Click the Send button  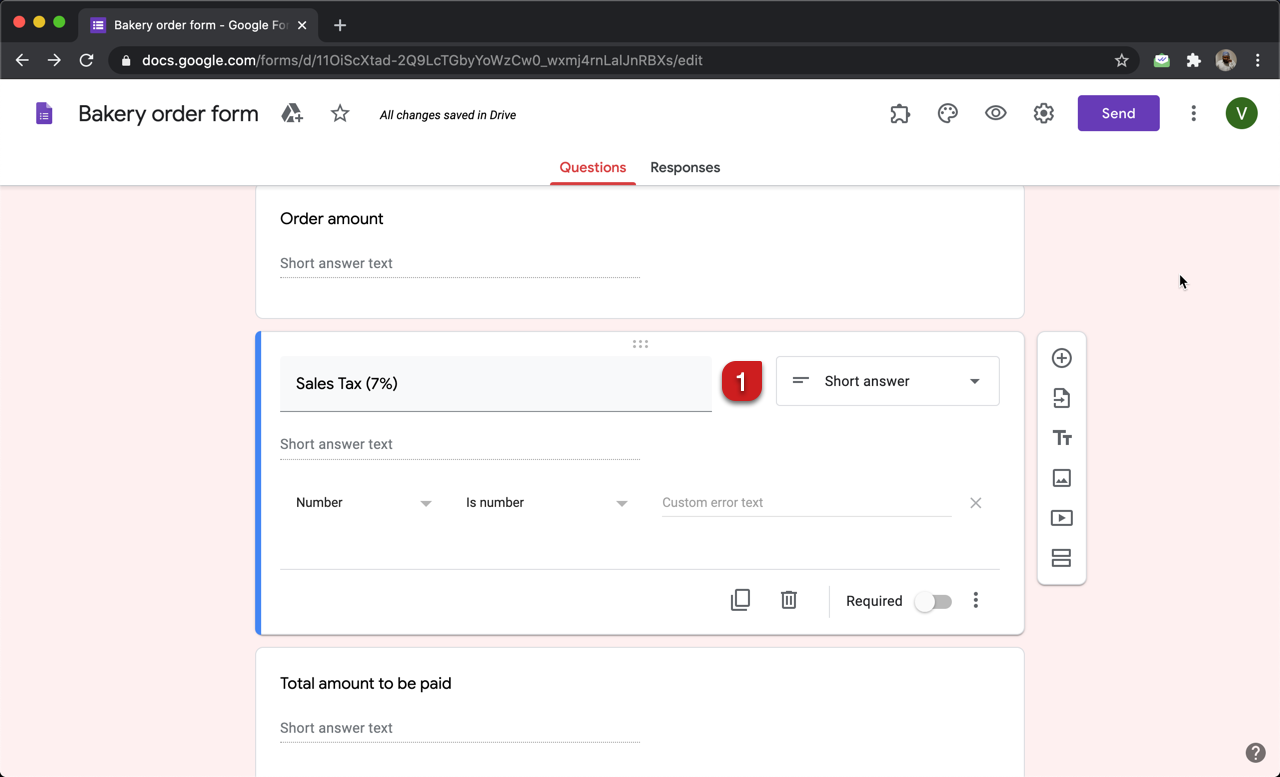pyautogui.click(x=1118, y=114)
